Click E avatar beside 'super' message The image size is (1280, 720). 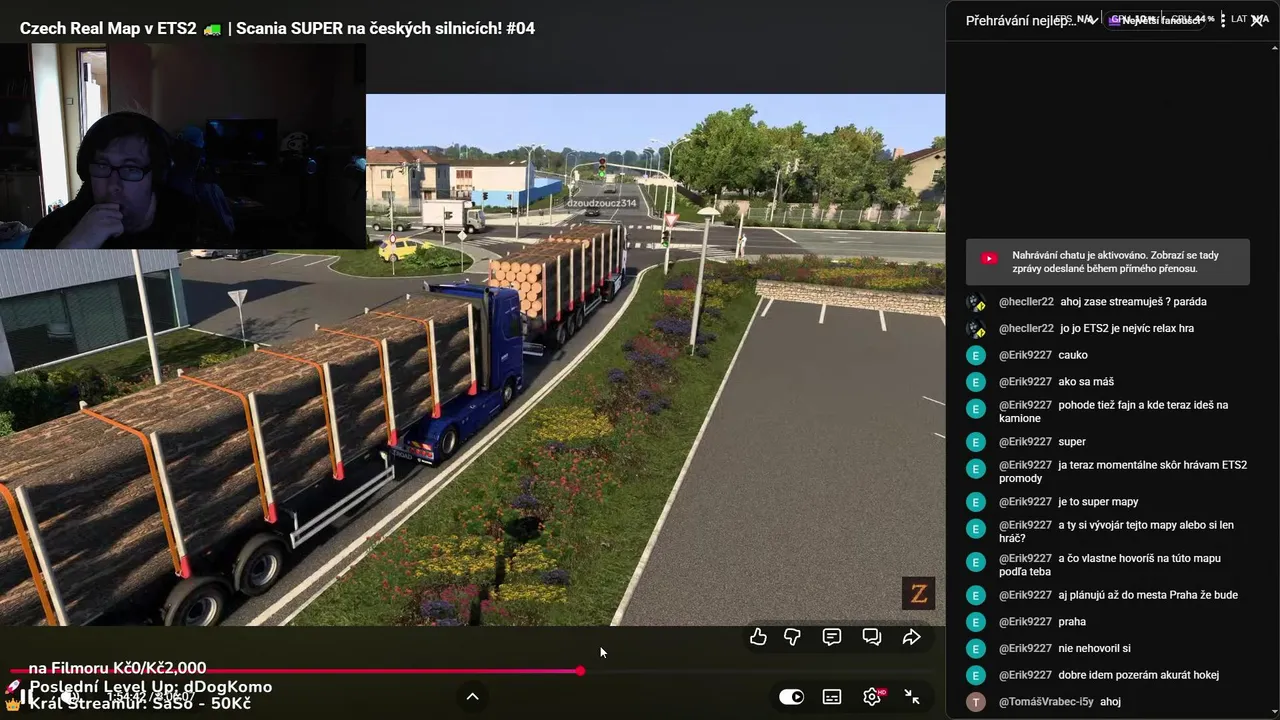976,442
